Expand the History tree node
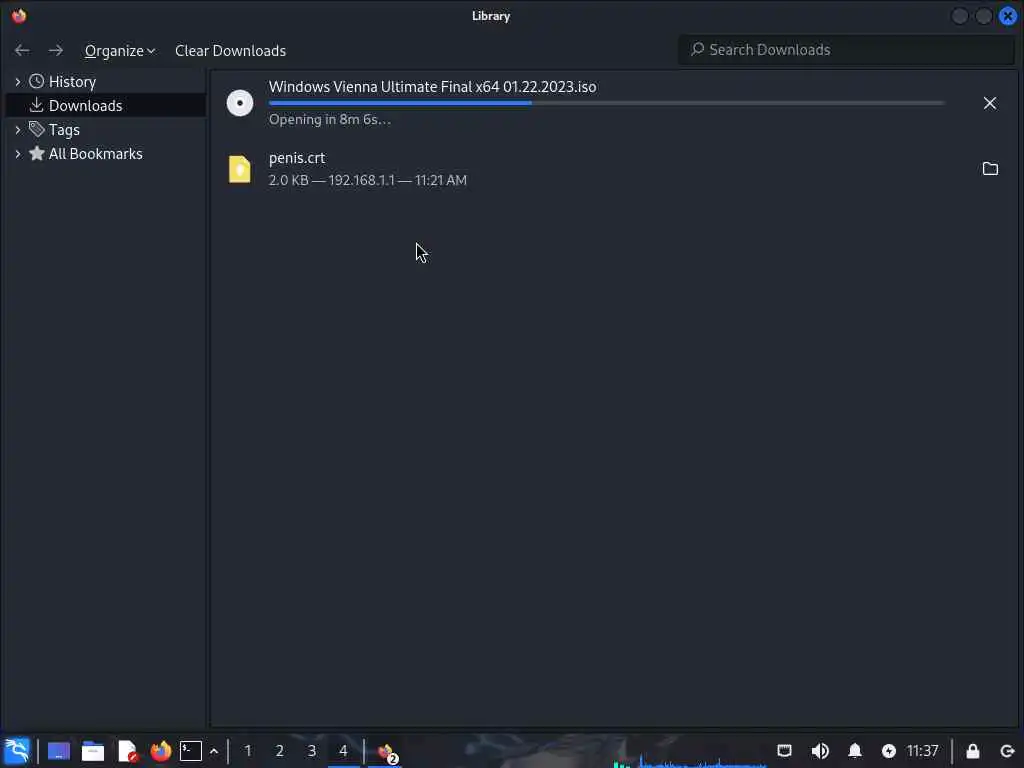1024x768 pixels. click(18, 82)
